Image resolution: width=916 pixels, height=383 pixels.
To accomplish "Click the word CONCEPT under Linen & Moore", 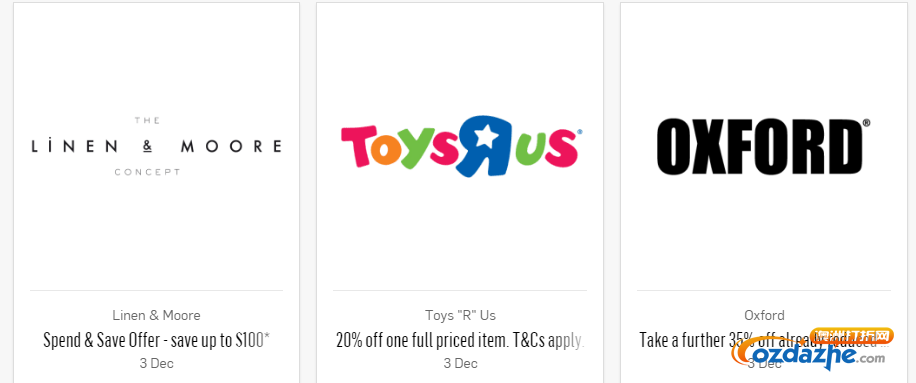I will (x=147, y=172).
